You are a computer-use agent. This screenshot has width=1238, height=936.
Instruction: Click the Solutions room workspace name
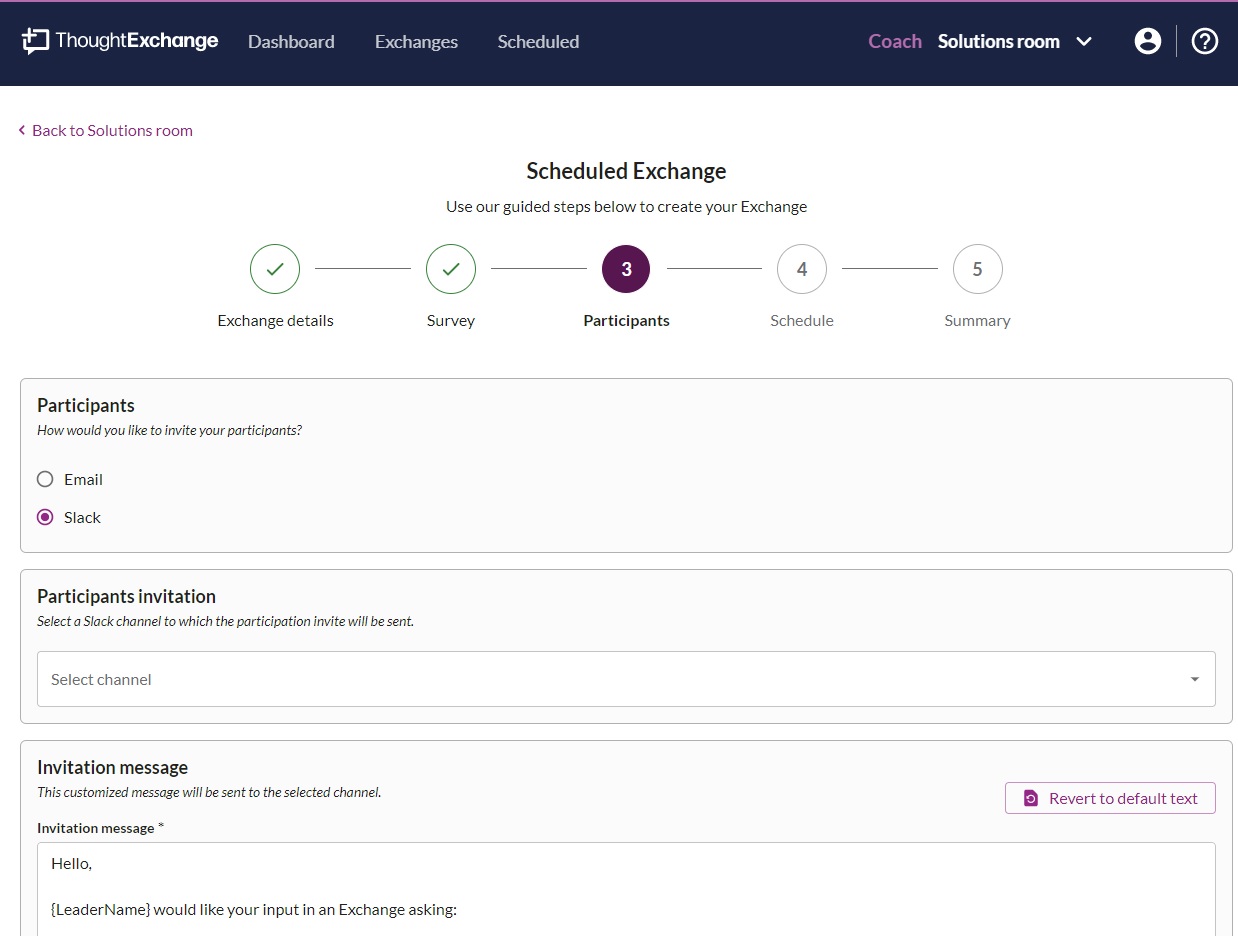click(x=999, y=41)
